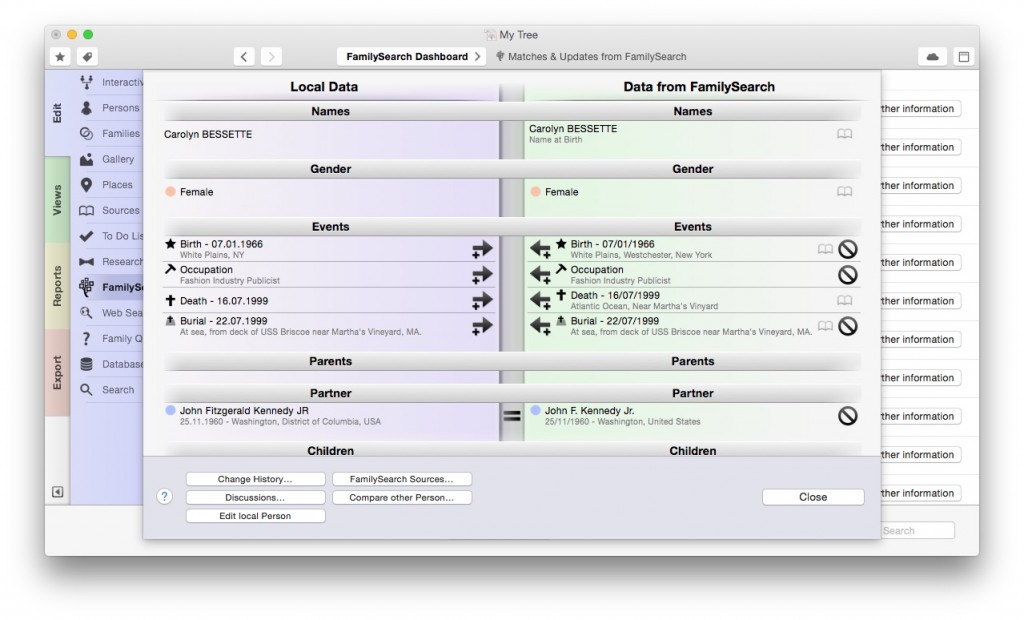The image size is (1024, 620).
Task: Click the Search field in the main window
Action: click(917, 530)
